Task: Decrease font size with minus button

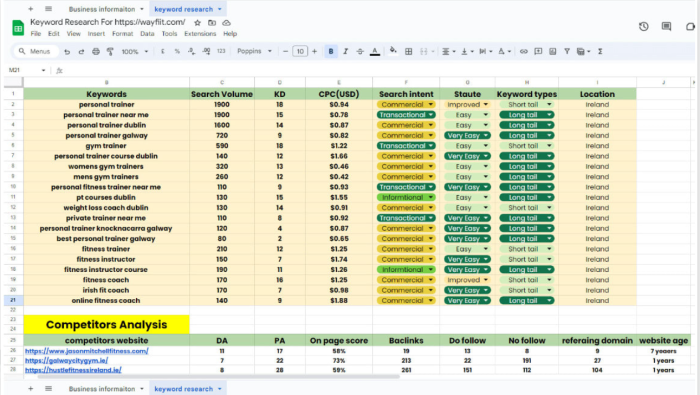Action: pos(285,51)
